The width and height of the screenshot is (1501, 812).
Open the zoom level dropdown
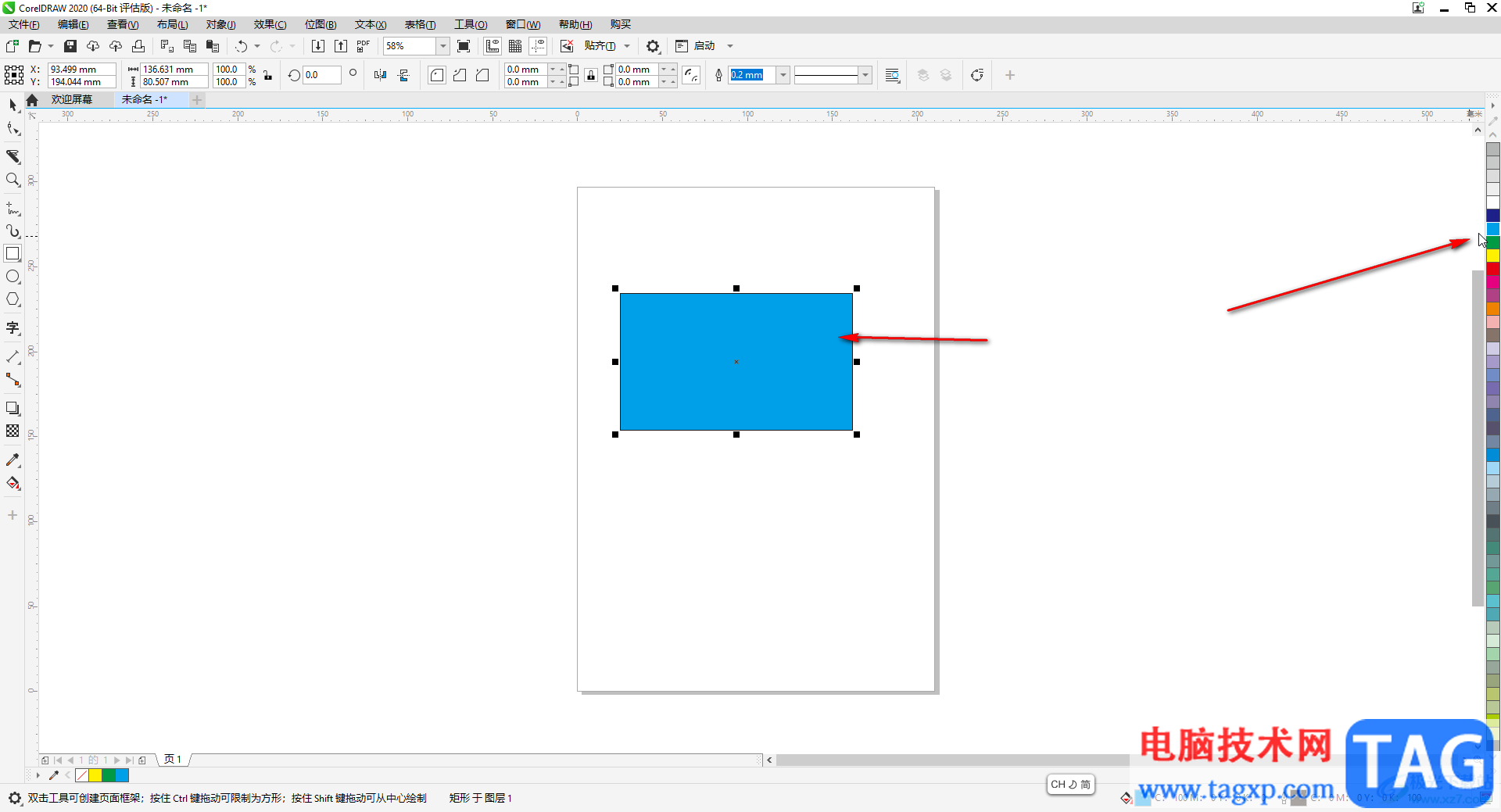pos(442,46)
